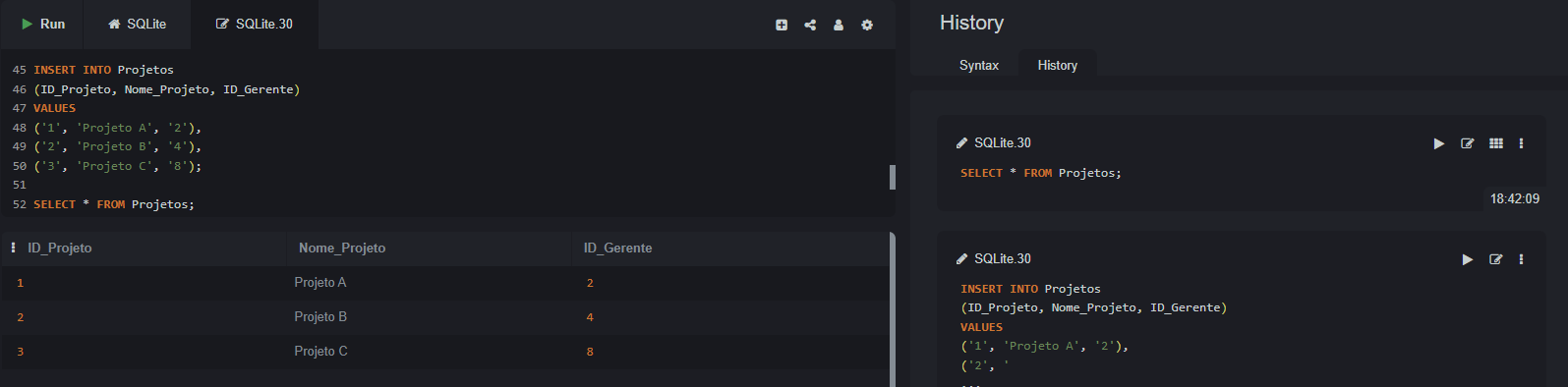The image size is (1568, 387).
Task: Select the SQLite.30 editor tab
Action: pos(255,24)
